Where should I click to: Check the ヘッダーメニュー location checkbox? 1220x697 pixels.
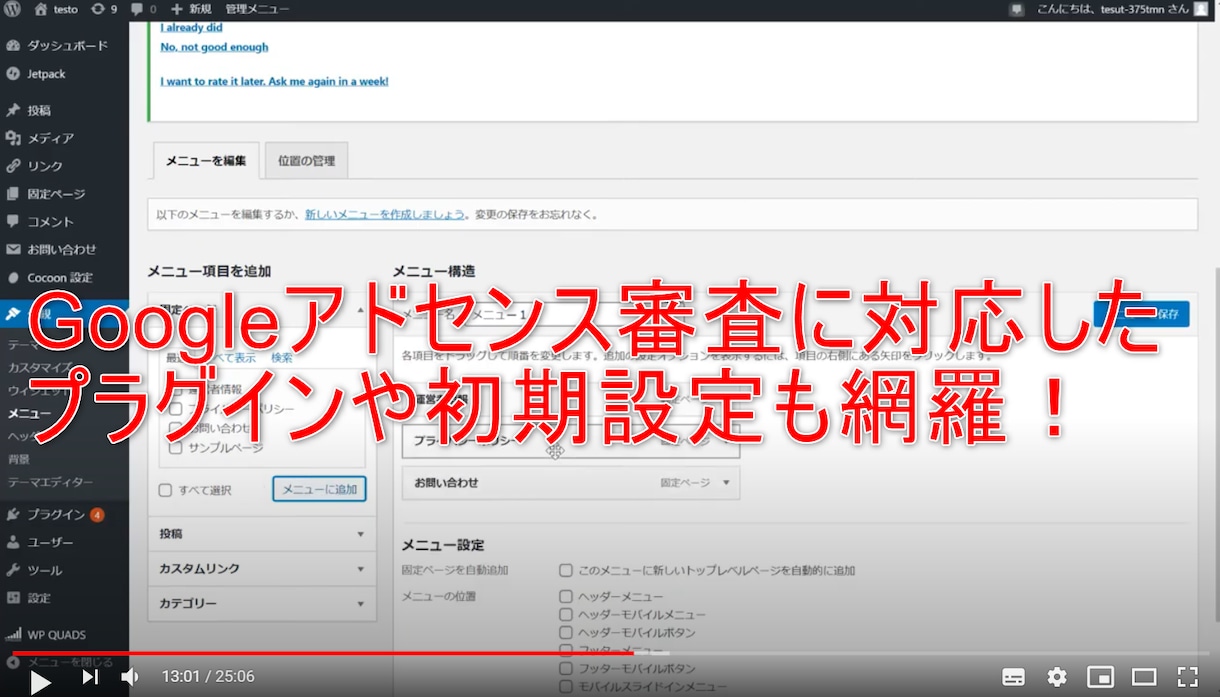[x=566, y=597]
